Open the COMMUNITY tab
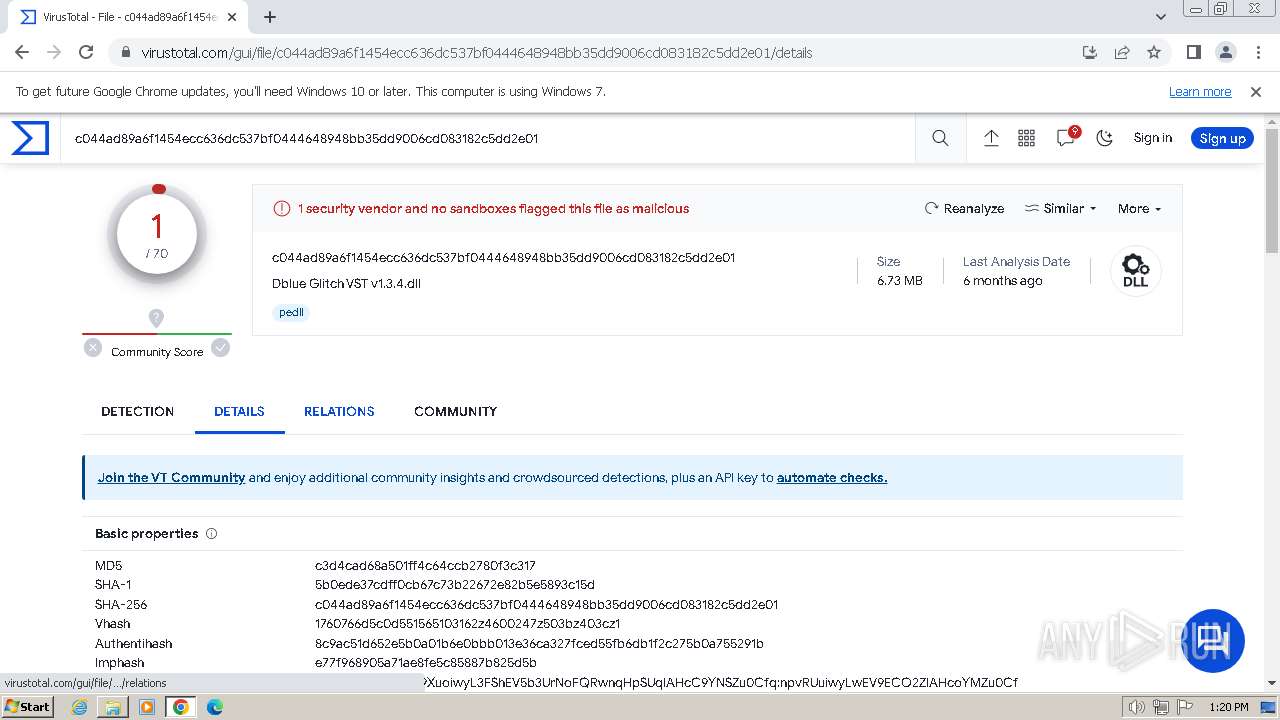 point(455,411)
